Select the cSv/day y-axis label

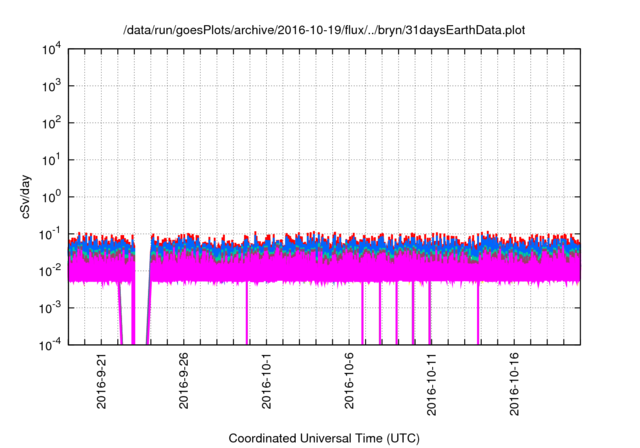point(26,197)
